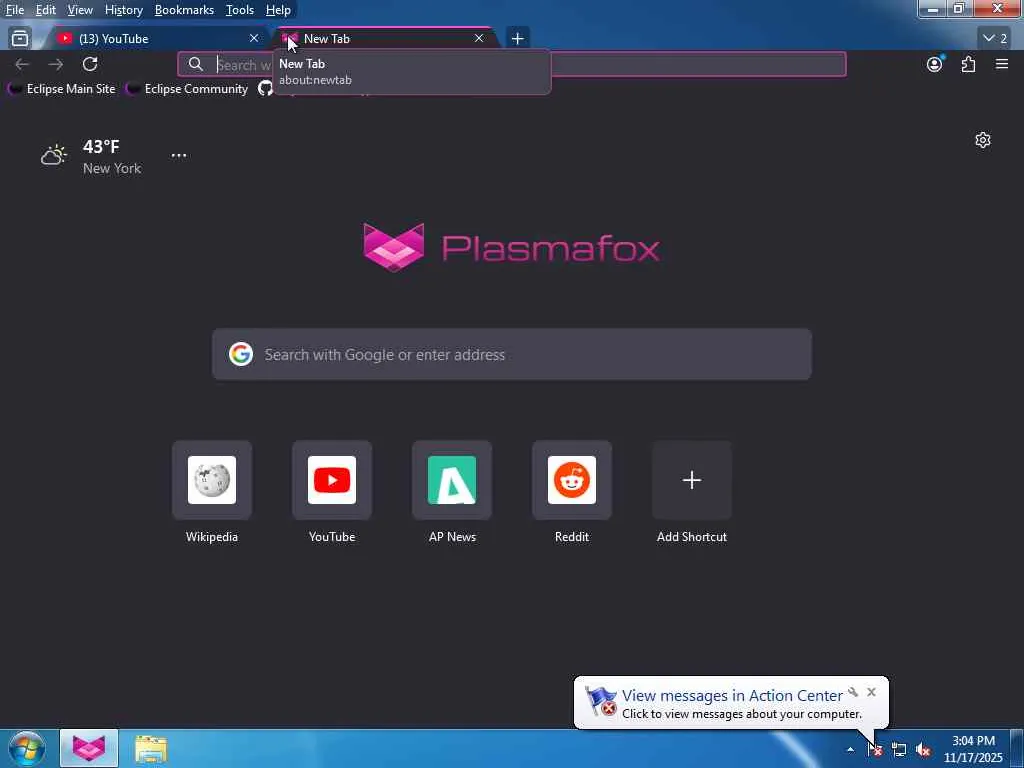Click the Show desktop strip
The height and width of the screenshot is (768, 1024).
(x=1017, y=749)
